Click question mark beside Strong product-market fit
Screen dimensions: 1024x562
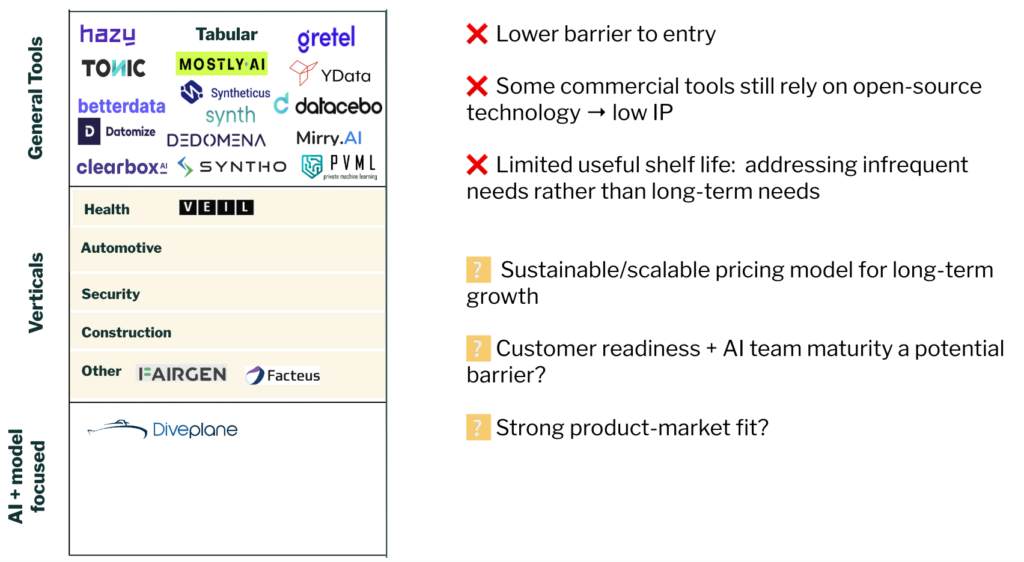(x=478, y=428)
